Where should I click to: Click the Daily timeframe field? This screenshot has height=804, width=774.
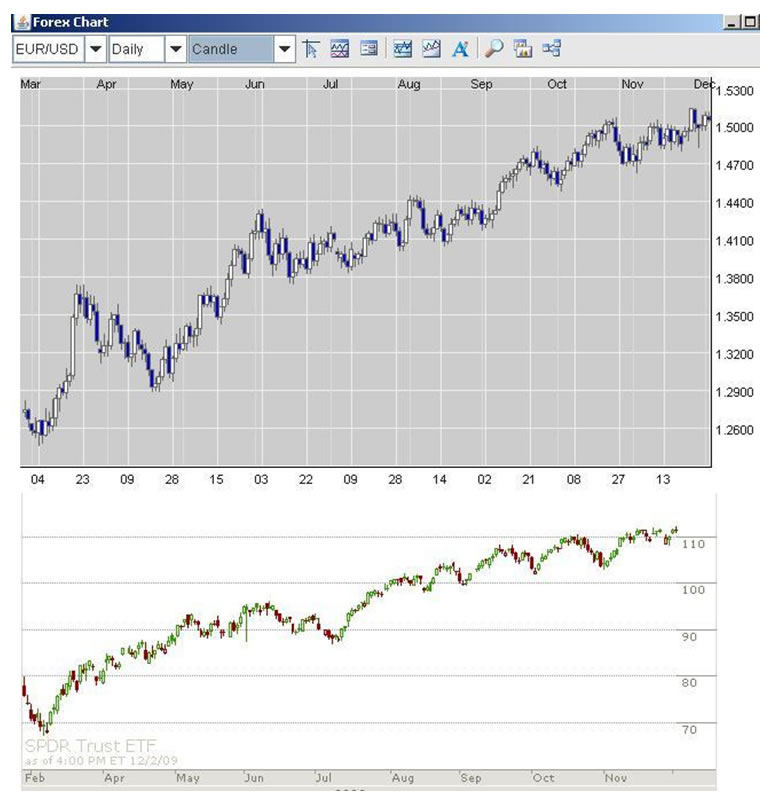click(x=136, y=49)
